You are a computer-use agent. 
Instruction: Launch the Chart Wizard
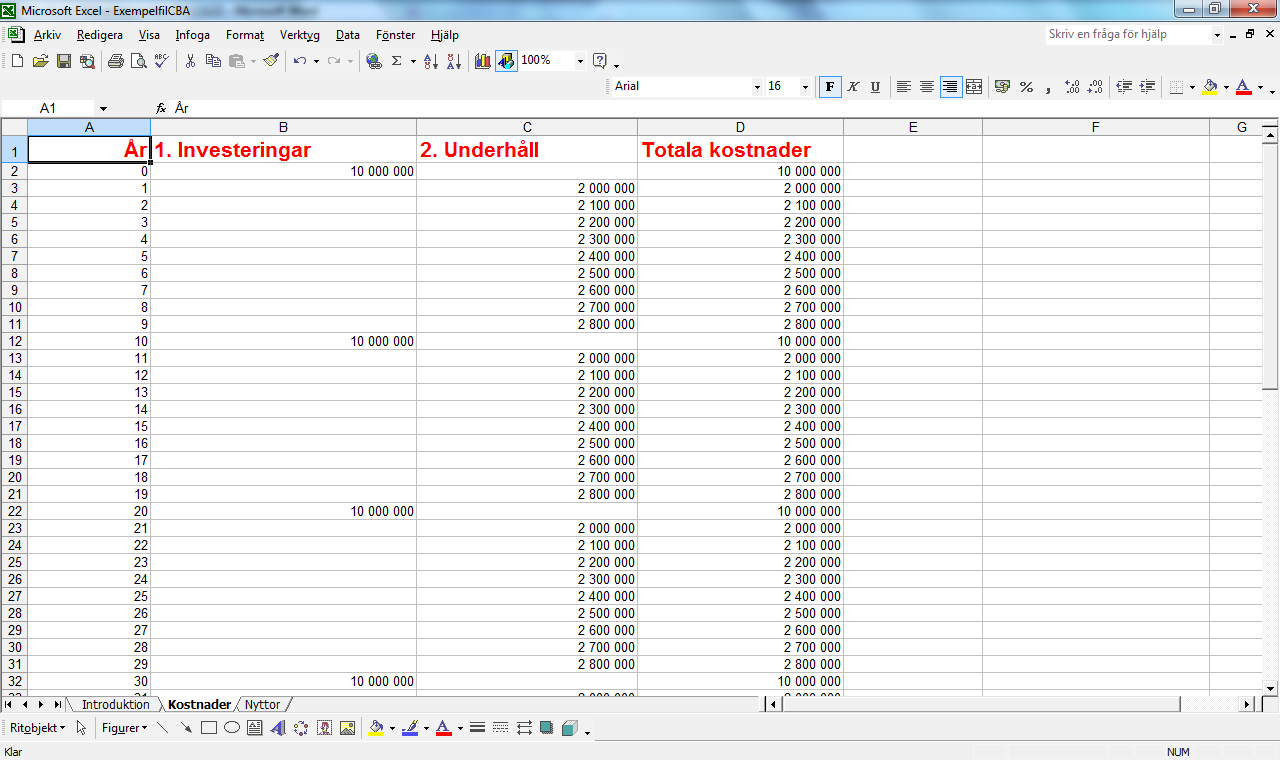coord(483,61)
